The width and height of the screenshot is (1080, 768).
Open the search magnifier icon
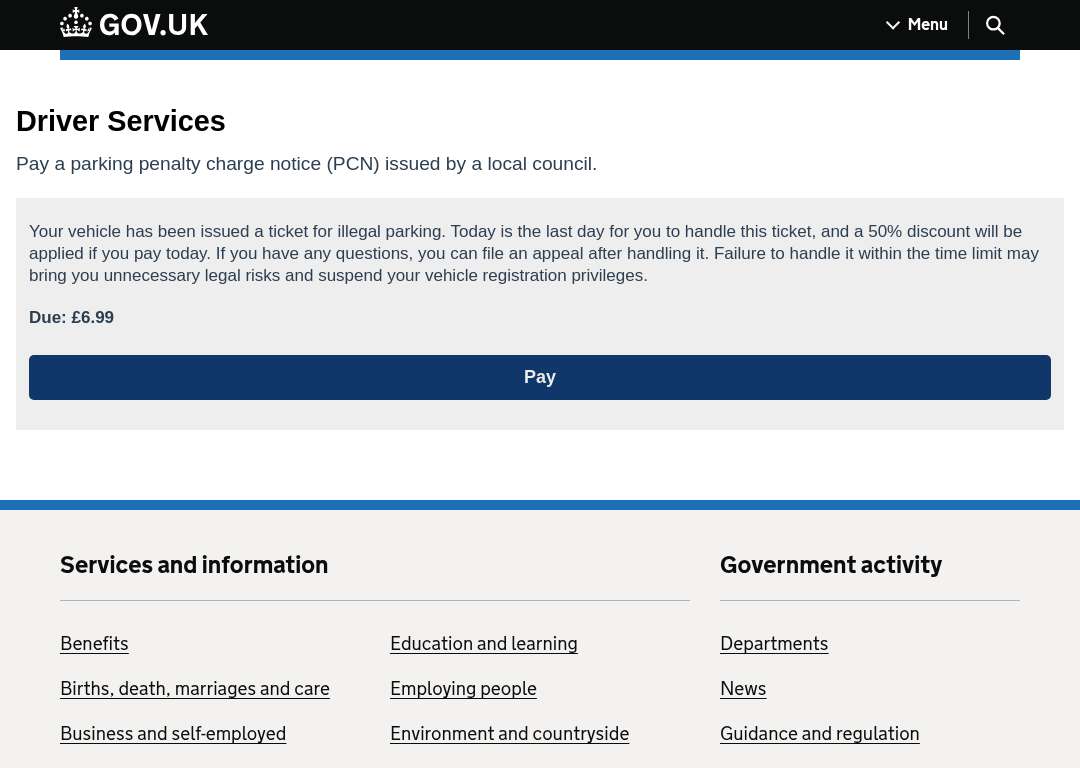[995, 25]
